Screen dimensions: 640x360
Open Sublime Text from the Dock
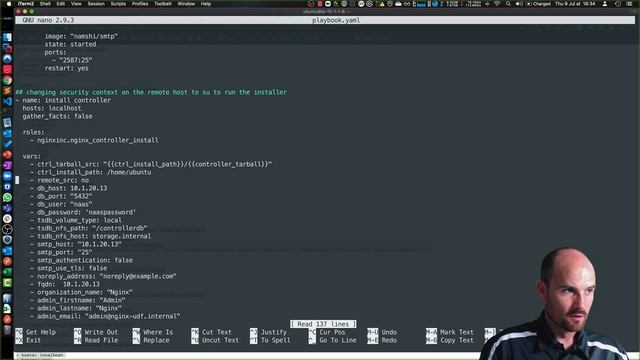7,91
